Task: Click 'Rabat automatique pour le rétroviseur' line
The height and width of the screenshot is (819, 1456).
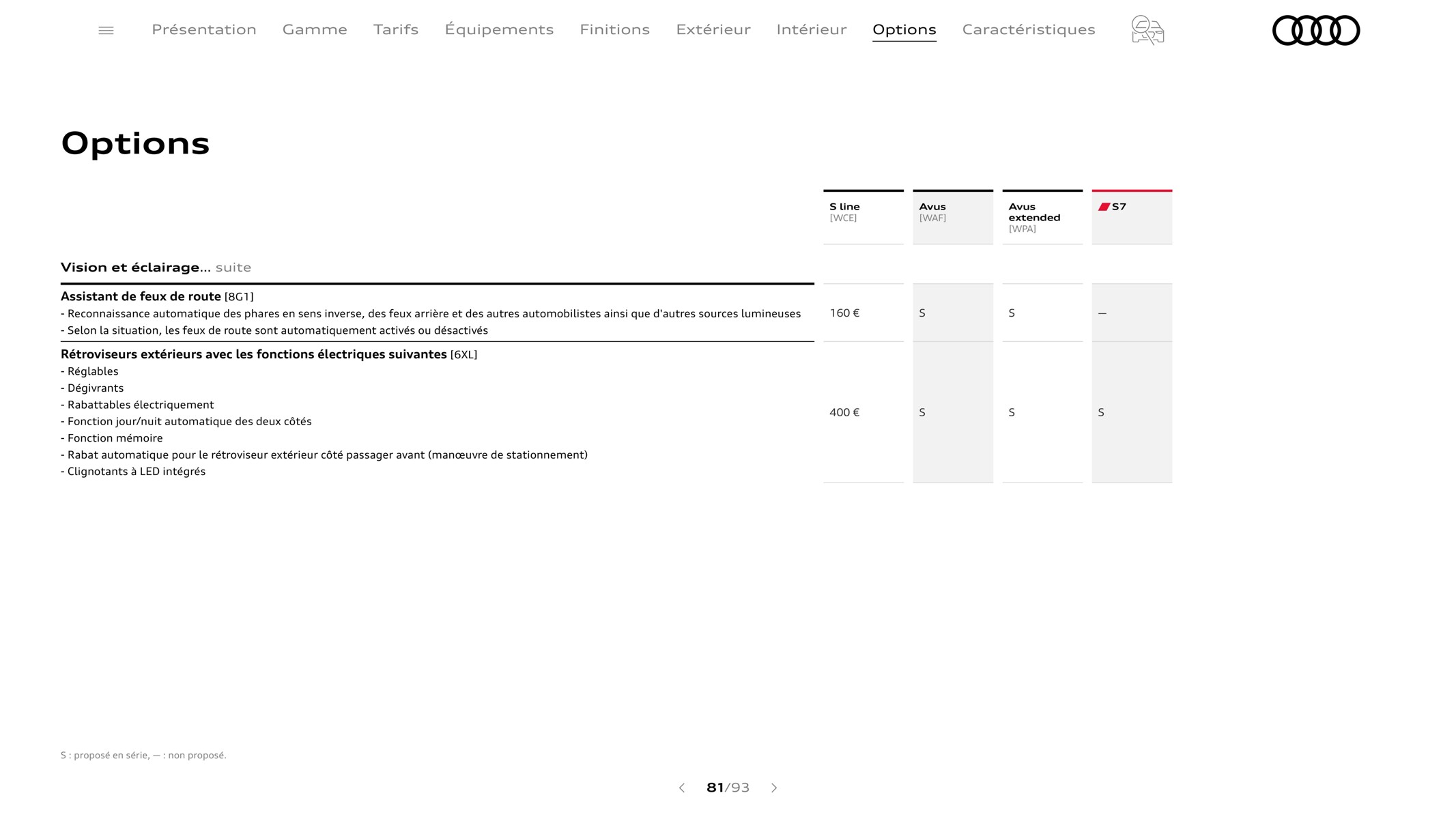Action: coord(324,455)
